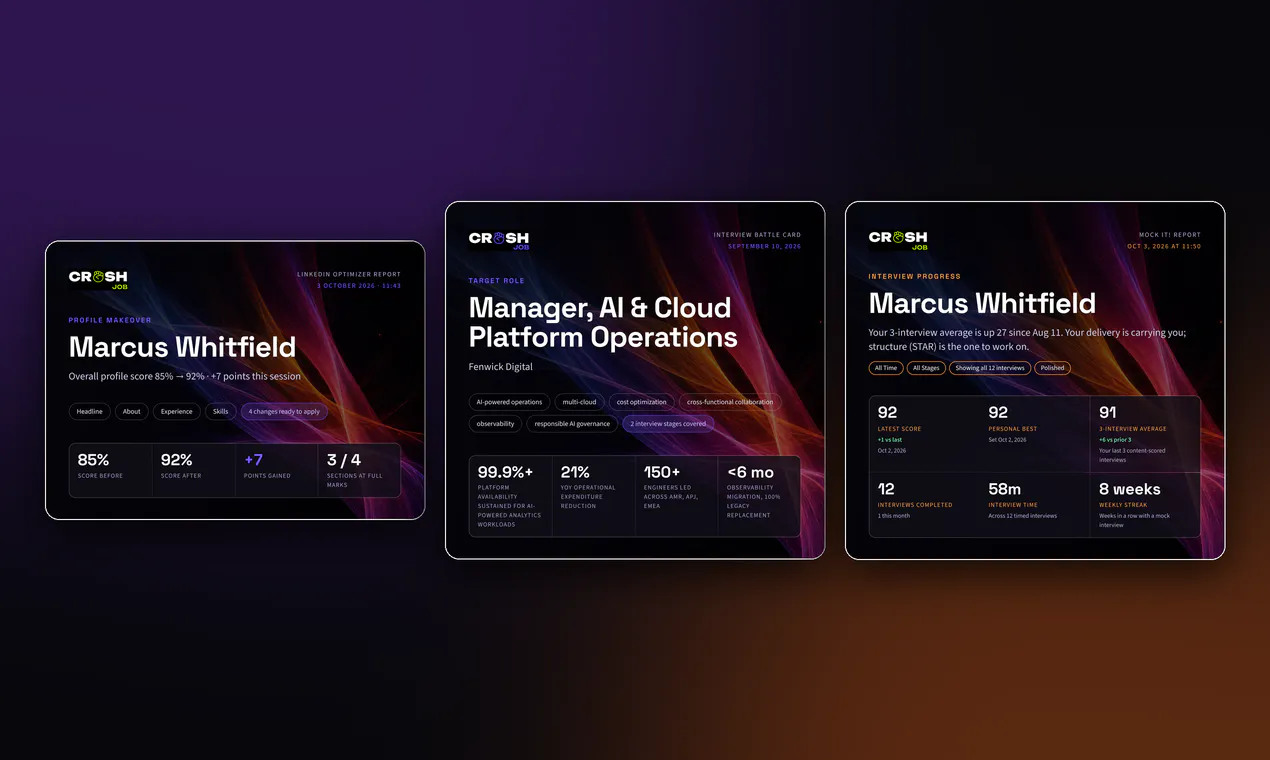Image resolution: width=1270 pixels, height=760 pixels.
Task: Click the 92% Score After stat
Action: (193, 470)
